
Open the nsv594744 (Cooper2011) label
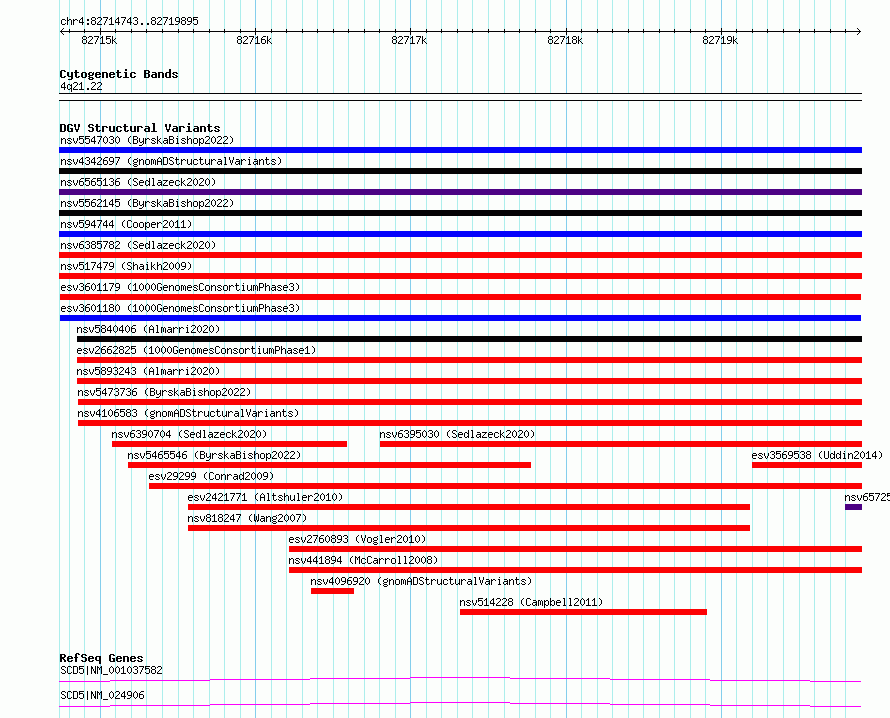(126, 224)
